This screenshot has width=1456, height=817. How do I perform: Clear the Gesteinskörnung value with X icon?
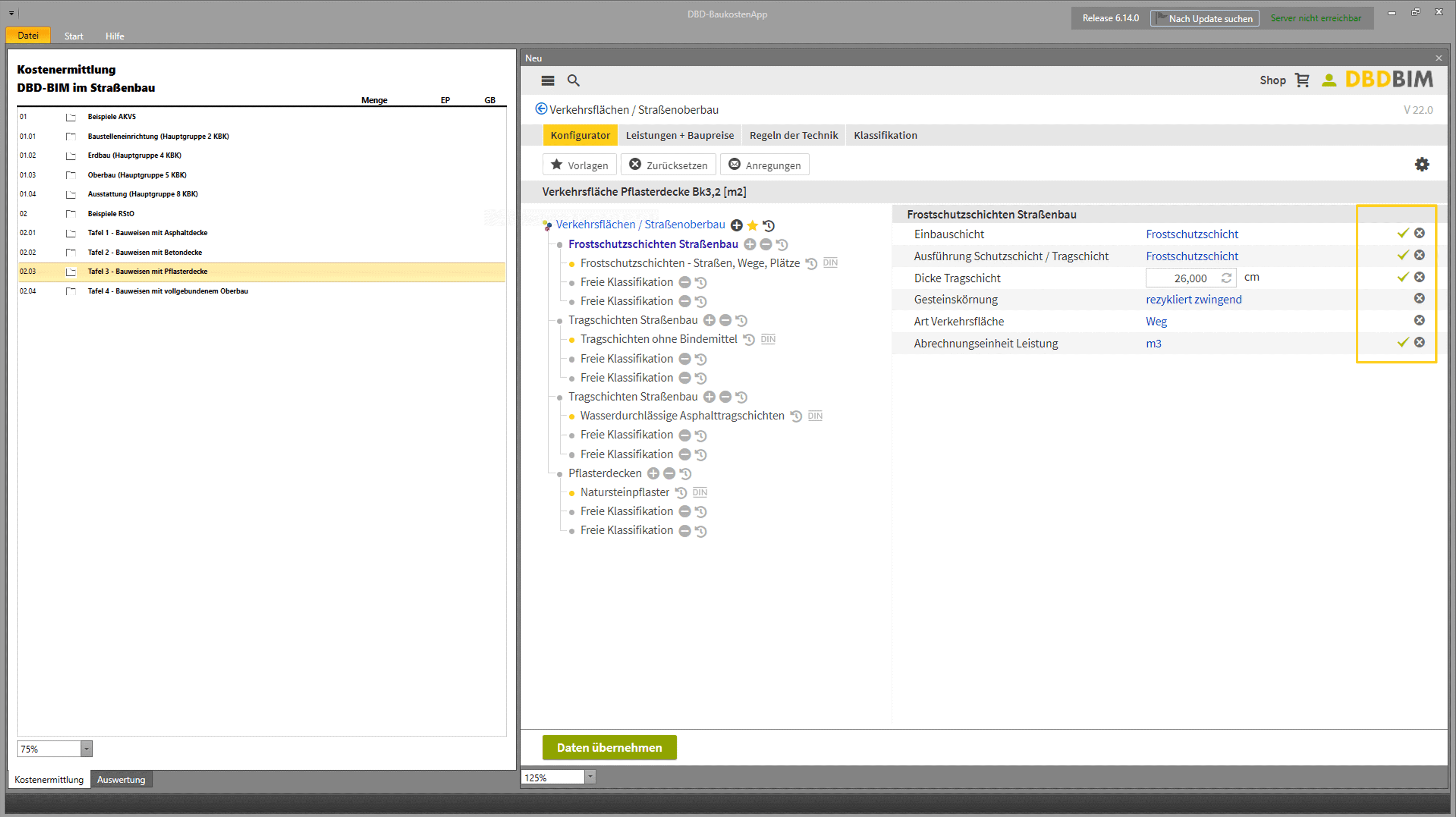coord(1419,298)
